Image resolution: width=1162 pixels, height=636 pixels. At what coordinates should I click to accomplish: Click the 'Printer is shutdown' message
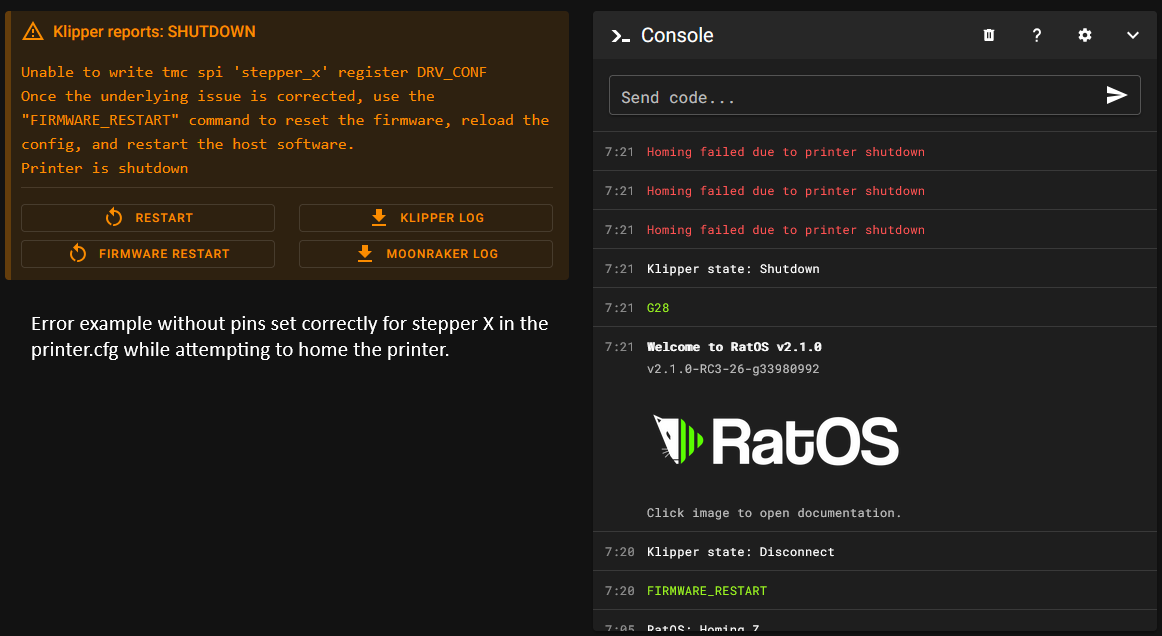(104, 168)
